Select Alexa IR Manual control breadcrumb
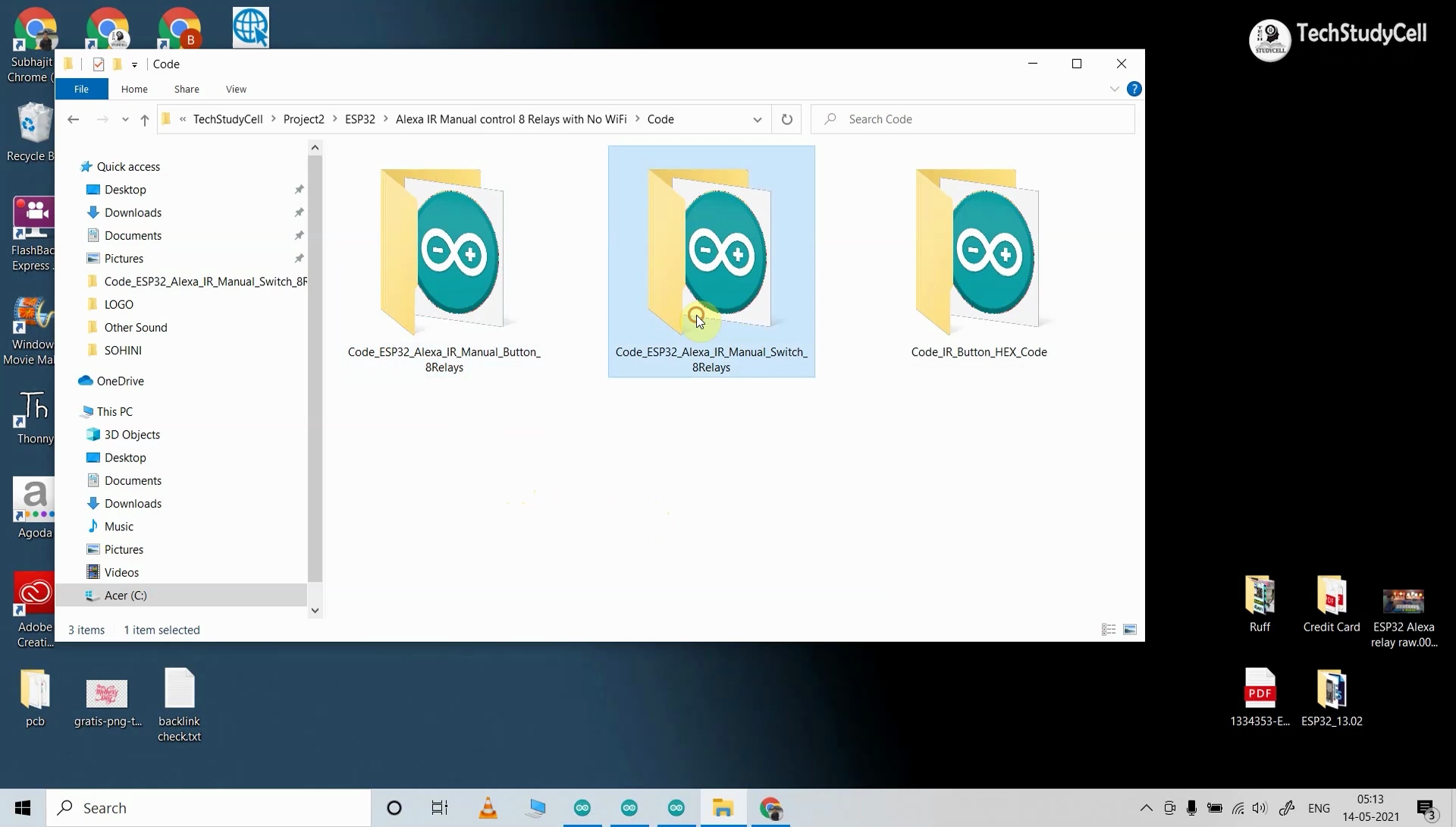The image size is (1456, 827). [x=511, y=119]
